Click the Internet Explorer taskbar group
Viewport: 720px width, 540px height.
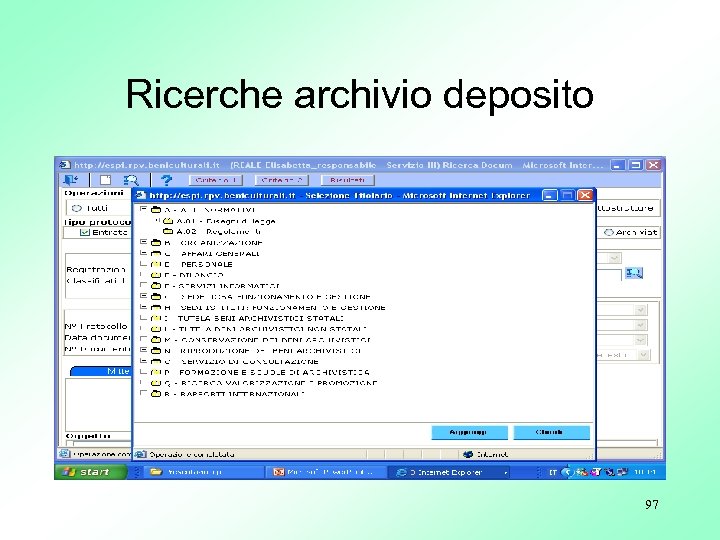[450, 472]
